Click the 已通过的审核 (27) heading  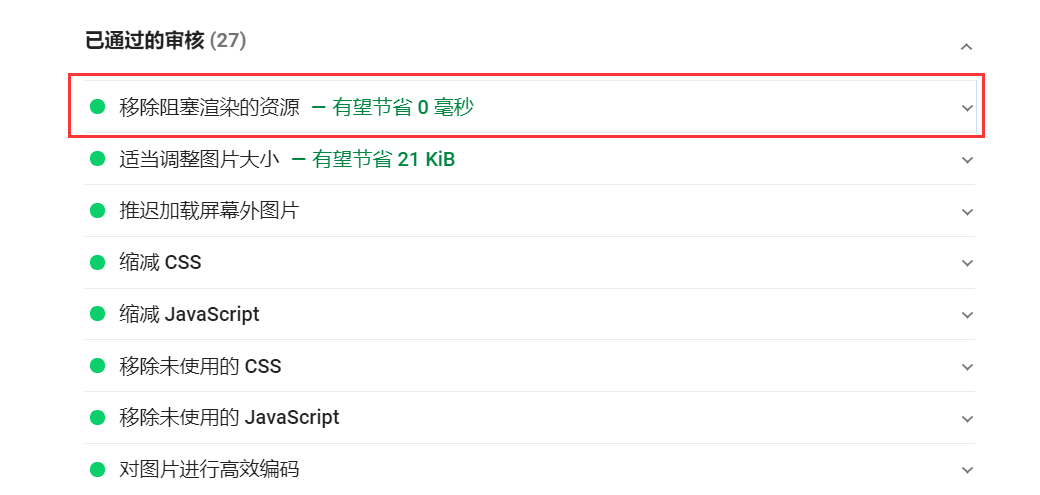click(166, 41)
